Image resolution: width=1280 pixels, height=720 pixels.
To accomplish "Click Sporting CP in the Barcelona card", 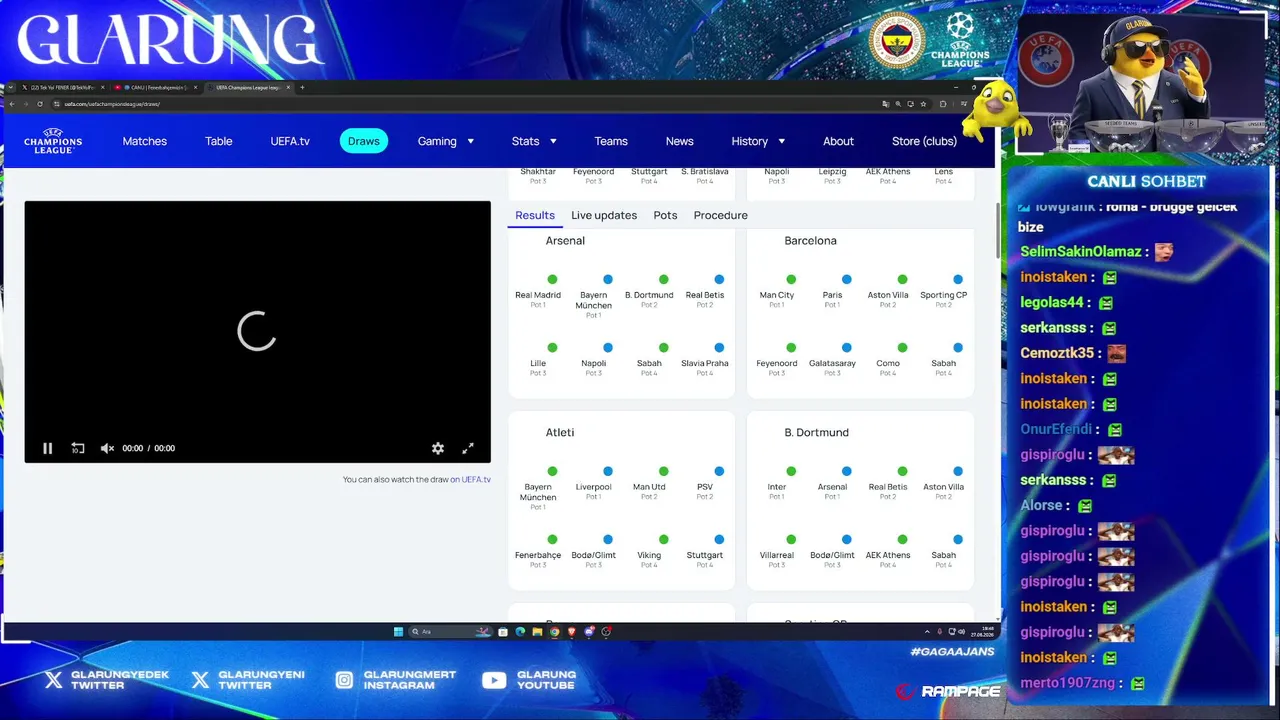I will pos(944,295).
